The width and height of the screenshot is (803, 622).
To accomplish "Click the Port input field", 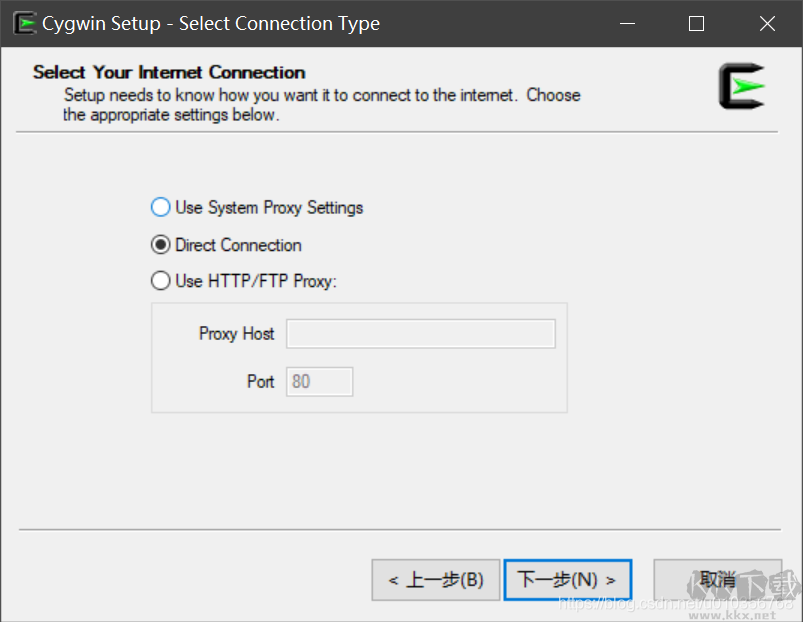I will (318, 381).
